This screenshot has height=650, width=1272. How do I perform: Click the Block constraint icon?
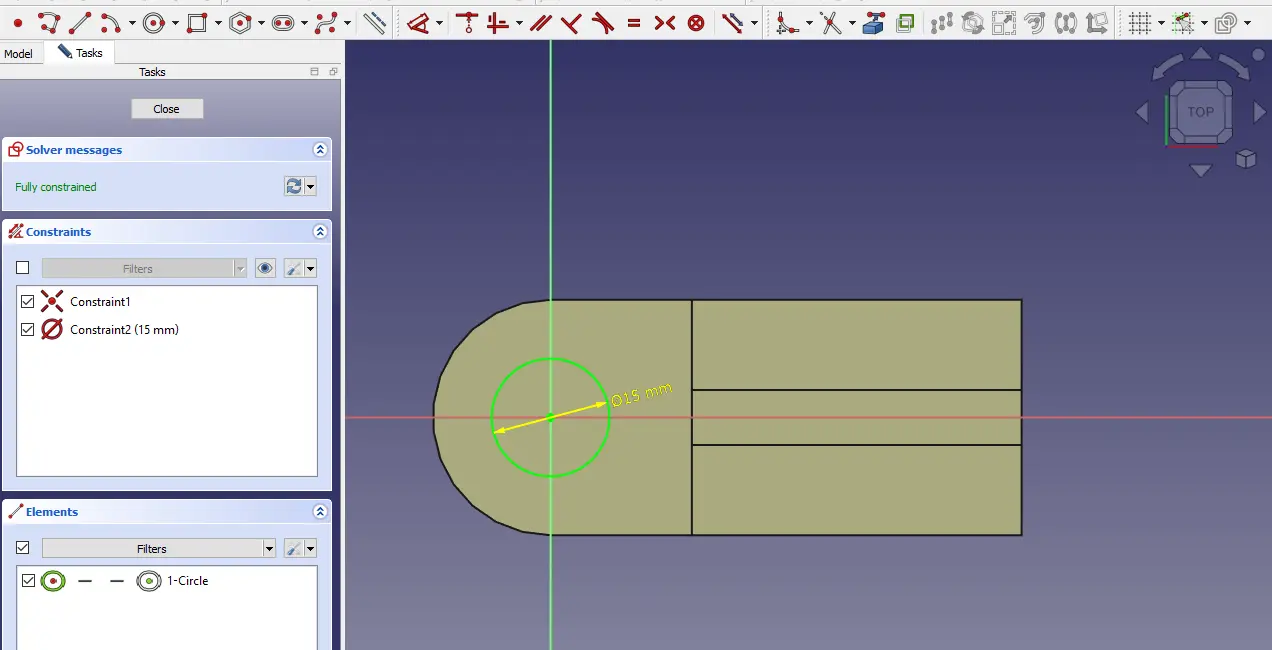click(x=696, y=22)
